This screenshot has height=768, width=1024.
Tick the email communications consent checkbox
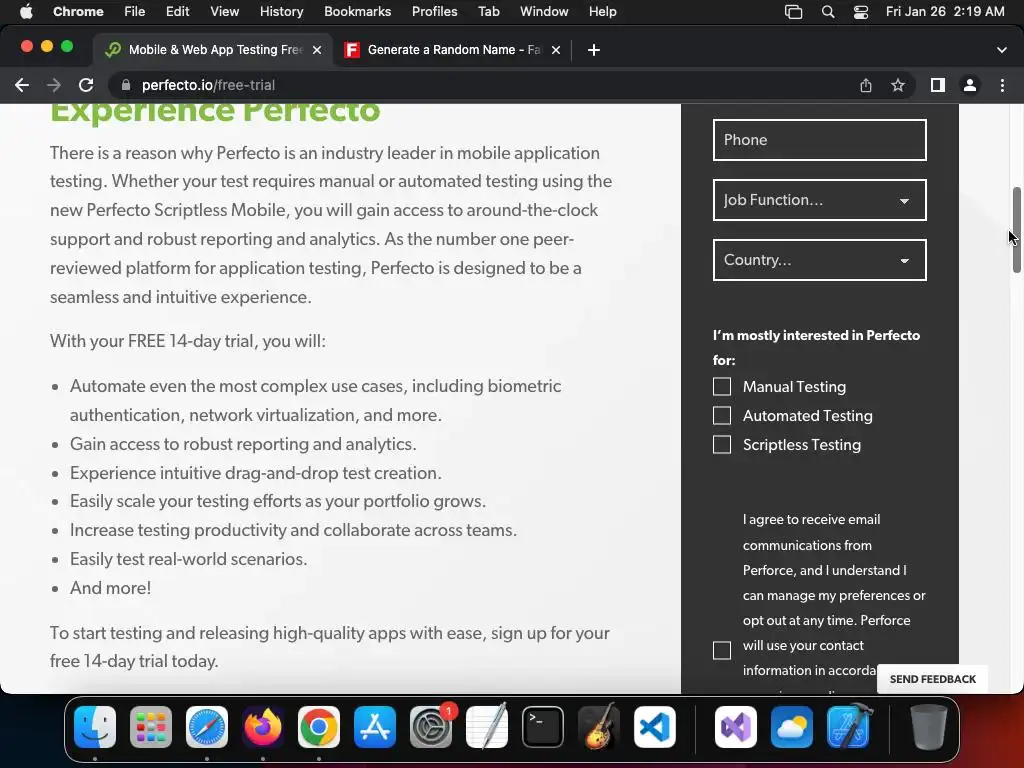pos(722,650)
